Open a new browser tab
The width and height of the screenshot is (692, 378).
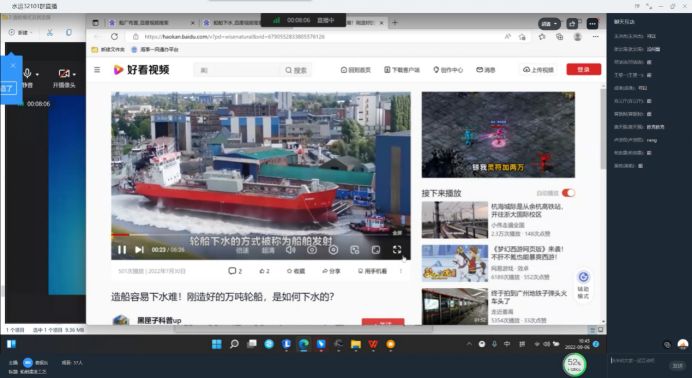tap(395, 22)
